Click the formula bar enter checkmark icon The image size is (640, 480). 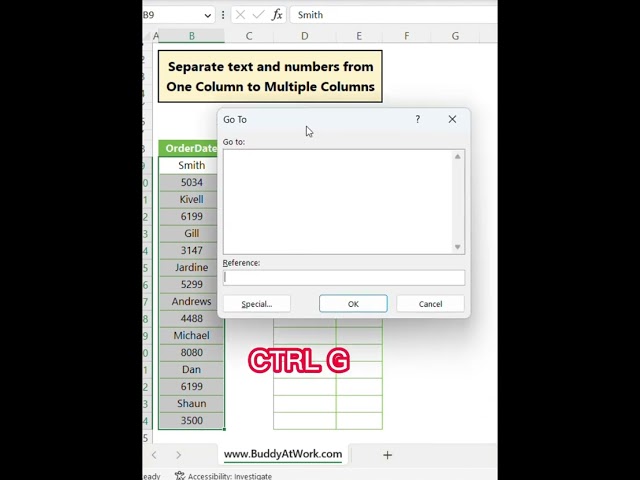258,15
